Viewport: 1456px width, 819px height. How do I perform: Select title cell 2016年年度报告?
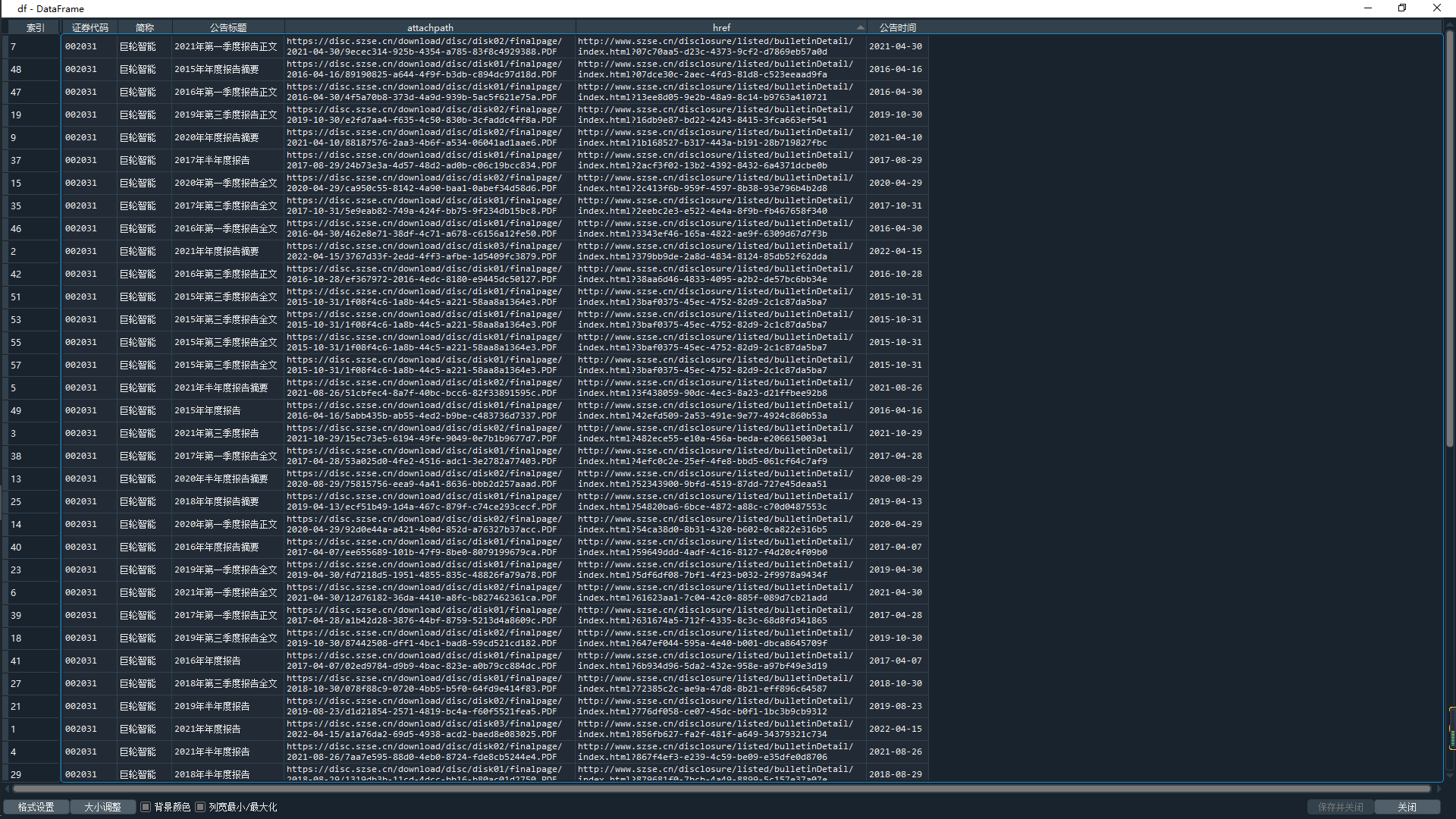(227, 661)
